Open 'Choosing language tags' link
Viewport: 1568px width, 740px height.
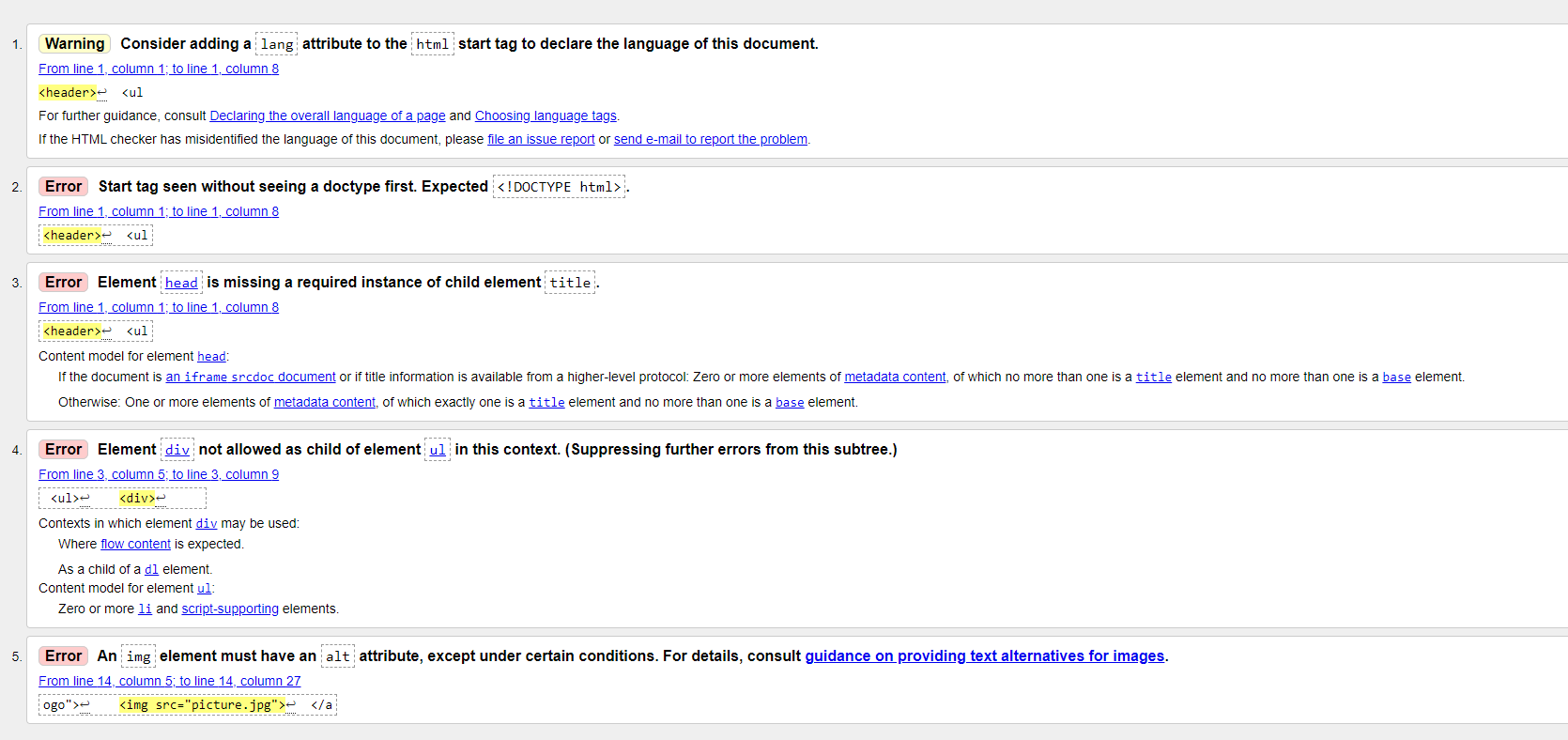click(546, 116)
